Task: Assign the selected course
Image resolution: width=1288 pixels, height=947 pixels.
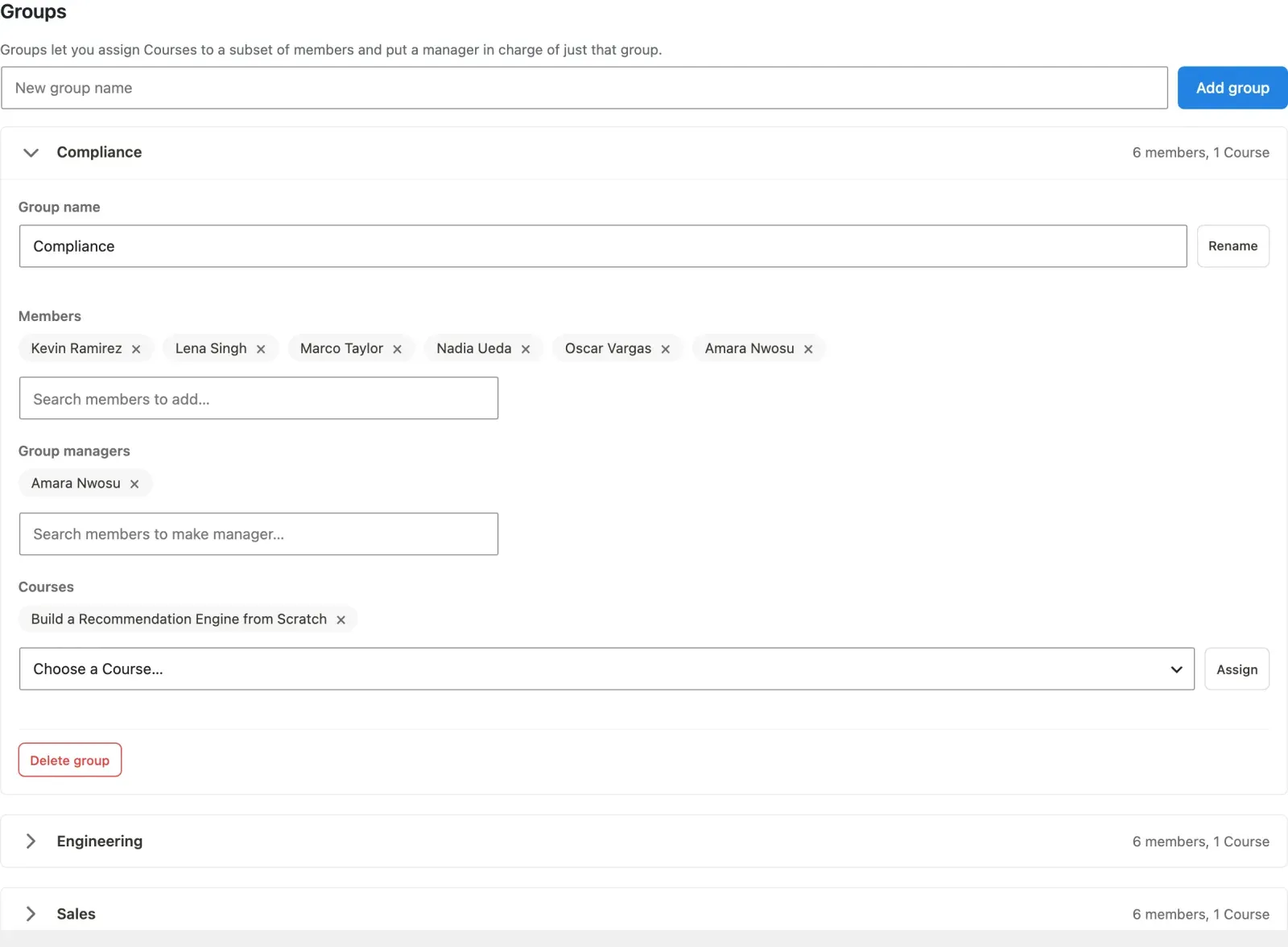Action: pos(1236,669)
